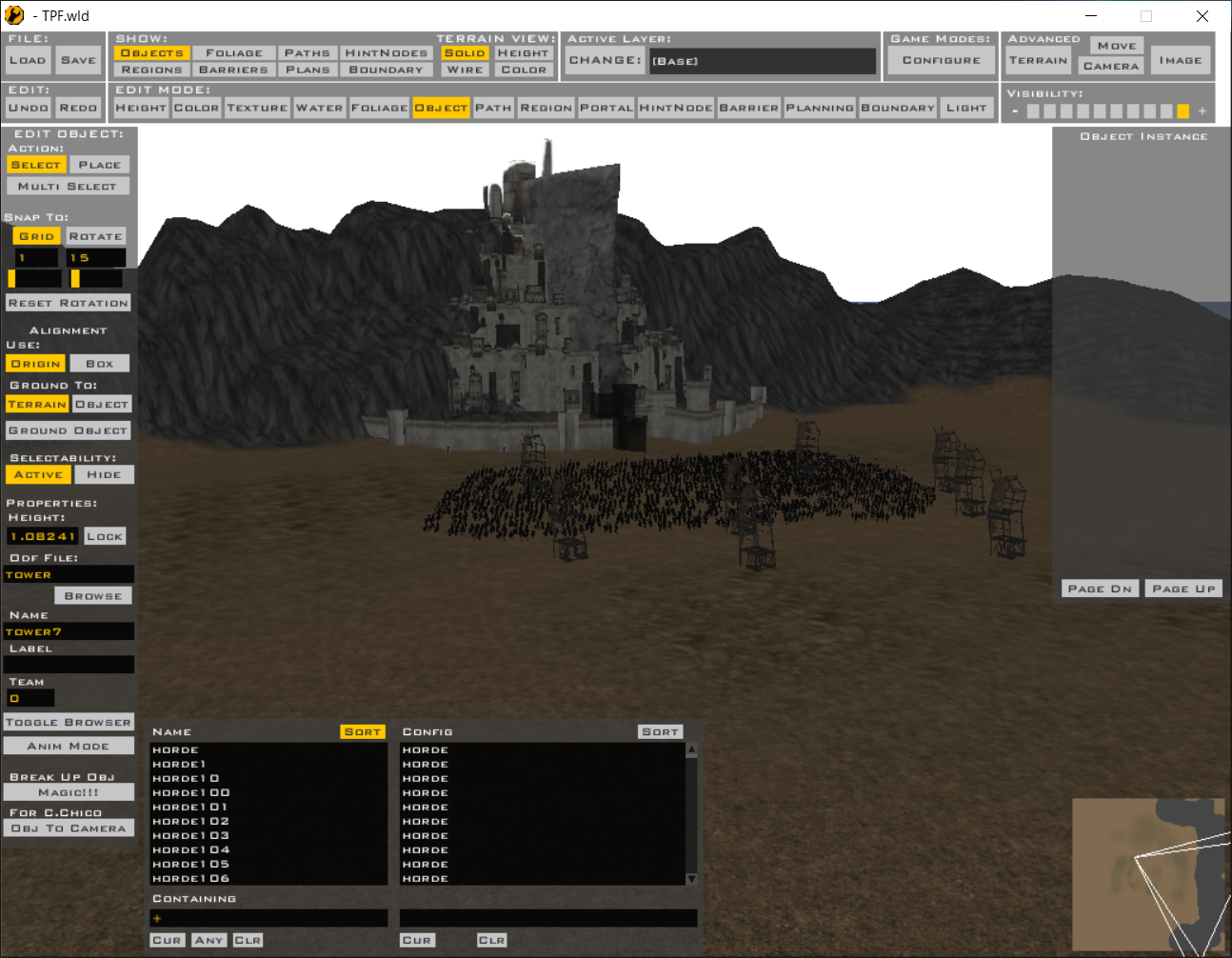Page up in Object Instance panel
This screenshot has height=958, width=1232.
[x=1183, y=589]
